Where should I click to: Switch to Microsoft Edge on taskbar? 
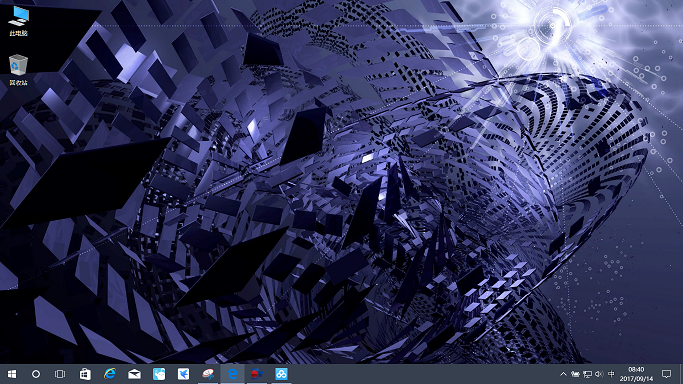[233, 374]
